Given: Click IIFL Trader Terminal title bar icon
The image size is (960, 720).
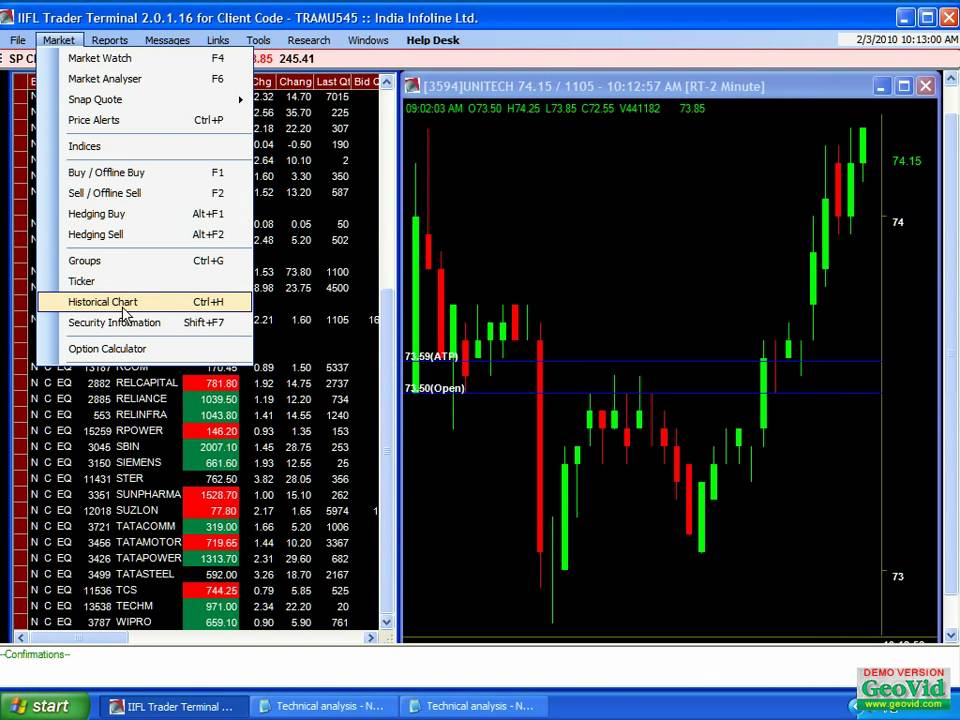Looking at the screenshot, I should [x=7, y=17].
